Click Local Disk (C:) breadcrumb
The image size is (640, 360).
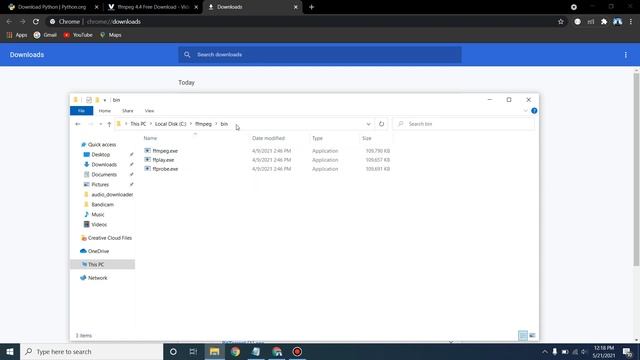[x=170, y=124]
